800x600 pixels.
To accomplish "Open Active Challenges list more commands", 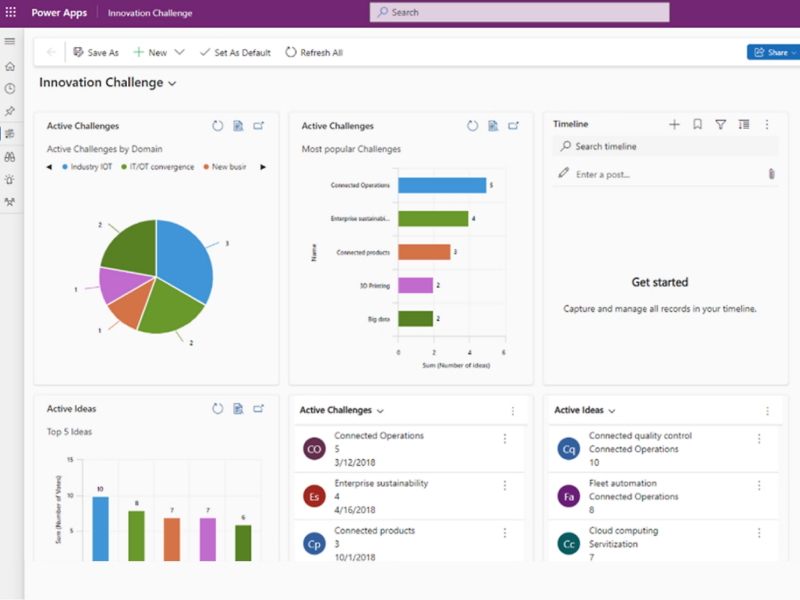I will coord(513,411).
